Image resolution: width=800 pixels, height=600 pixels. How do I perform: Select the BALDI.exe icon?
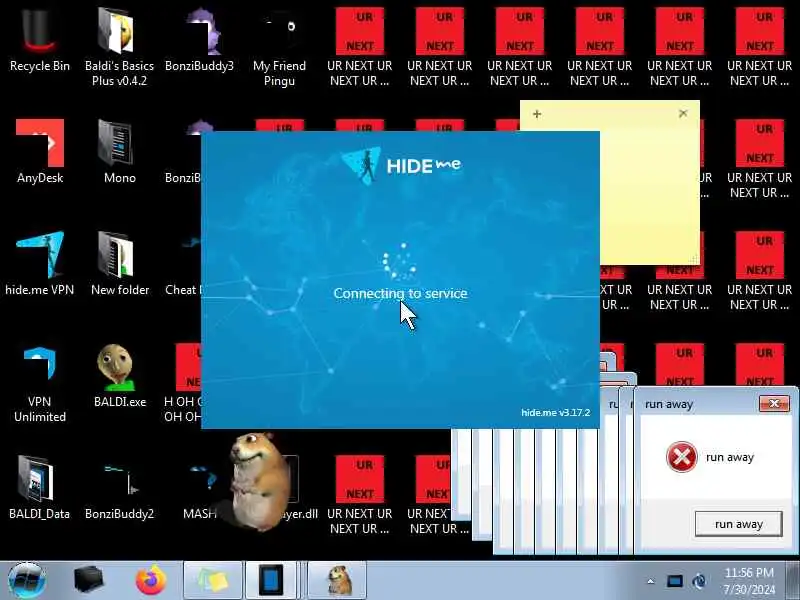[x=119, y=377]
